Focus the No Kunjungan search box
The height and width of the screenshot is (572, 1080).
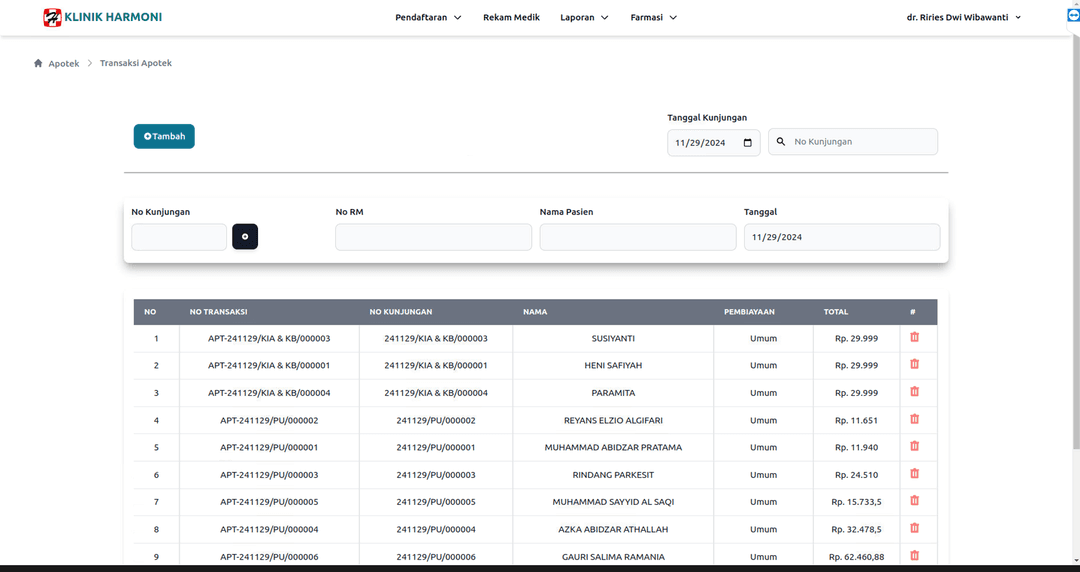[853, 141]
